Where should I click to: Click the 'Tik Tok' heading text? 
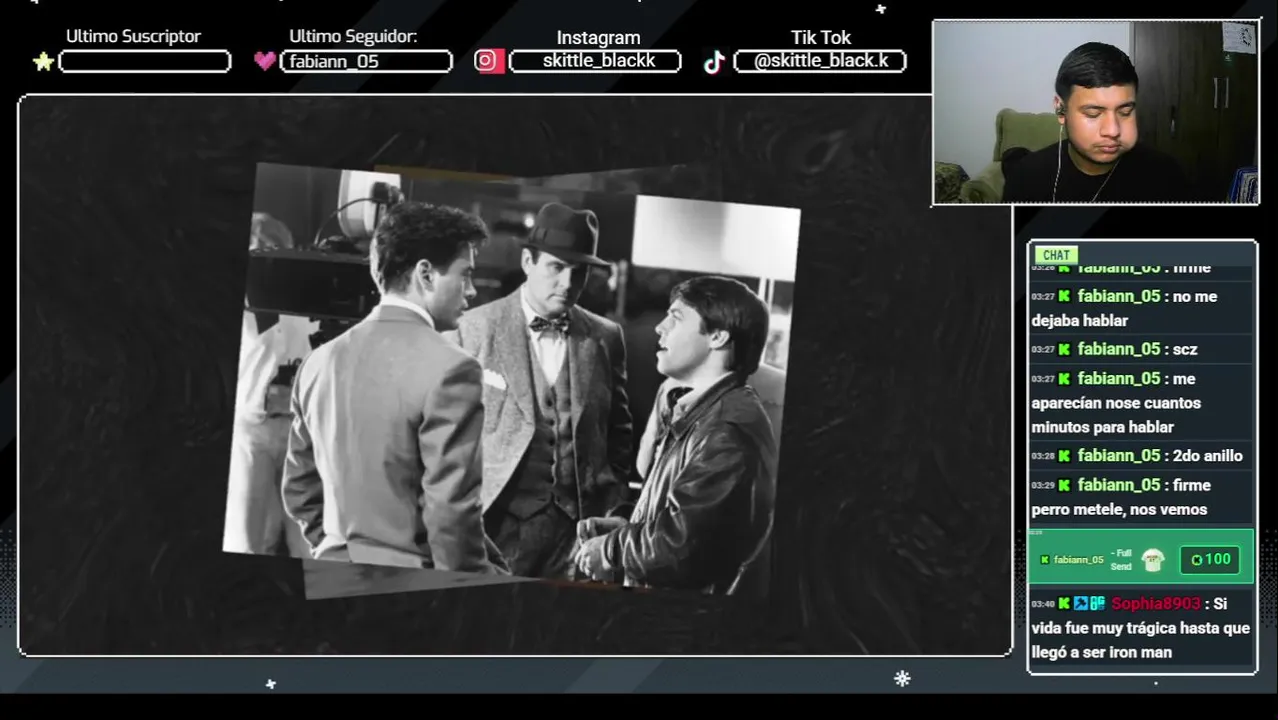[821, 37]
